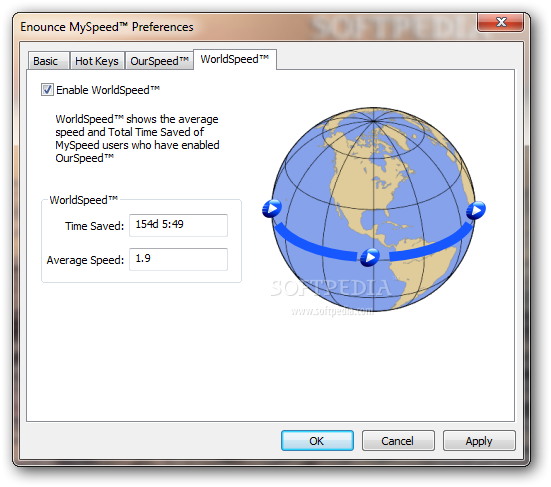Switch to the Basic tab
The width and height of the screenshot is (551, 487).
(48, 61)
